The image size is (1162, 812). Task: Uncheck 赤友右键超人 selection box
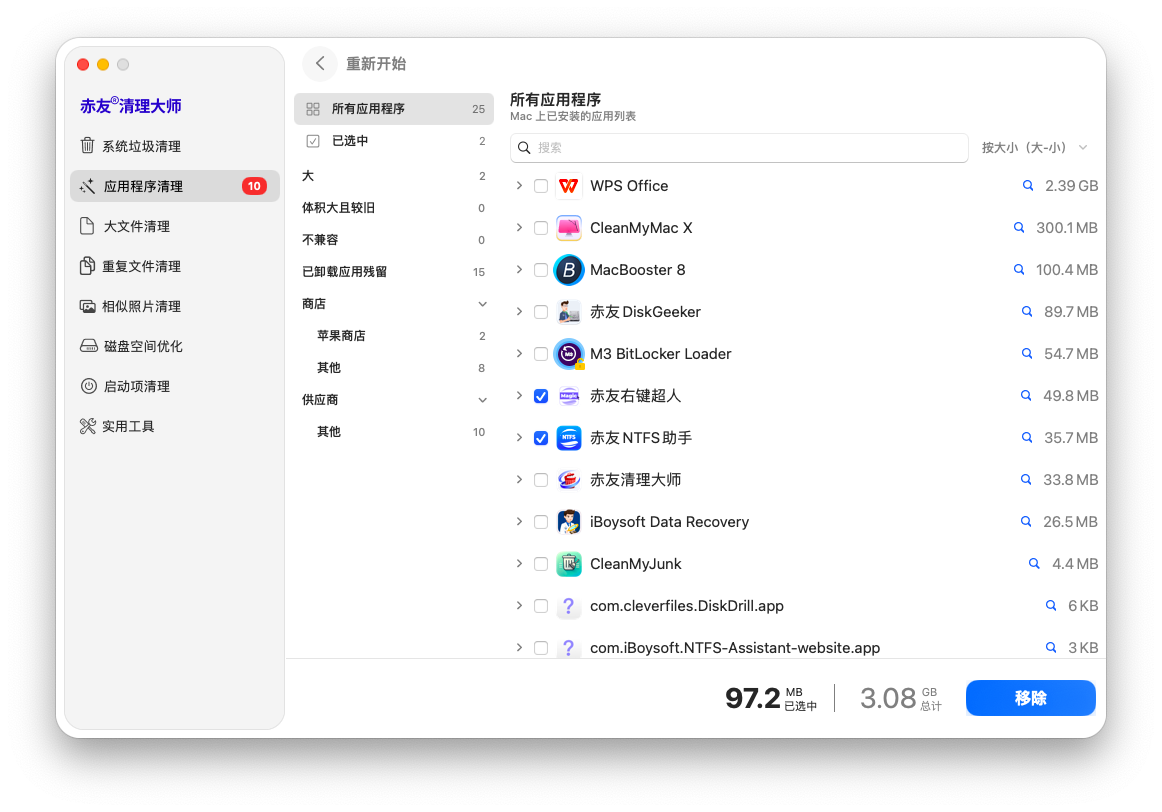point(541,395)
